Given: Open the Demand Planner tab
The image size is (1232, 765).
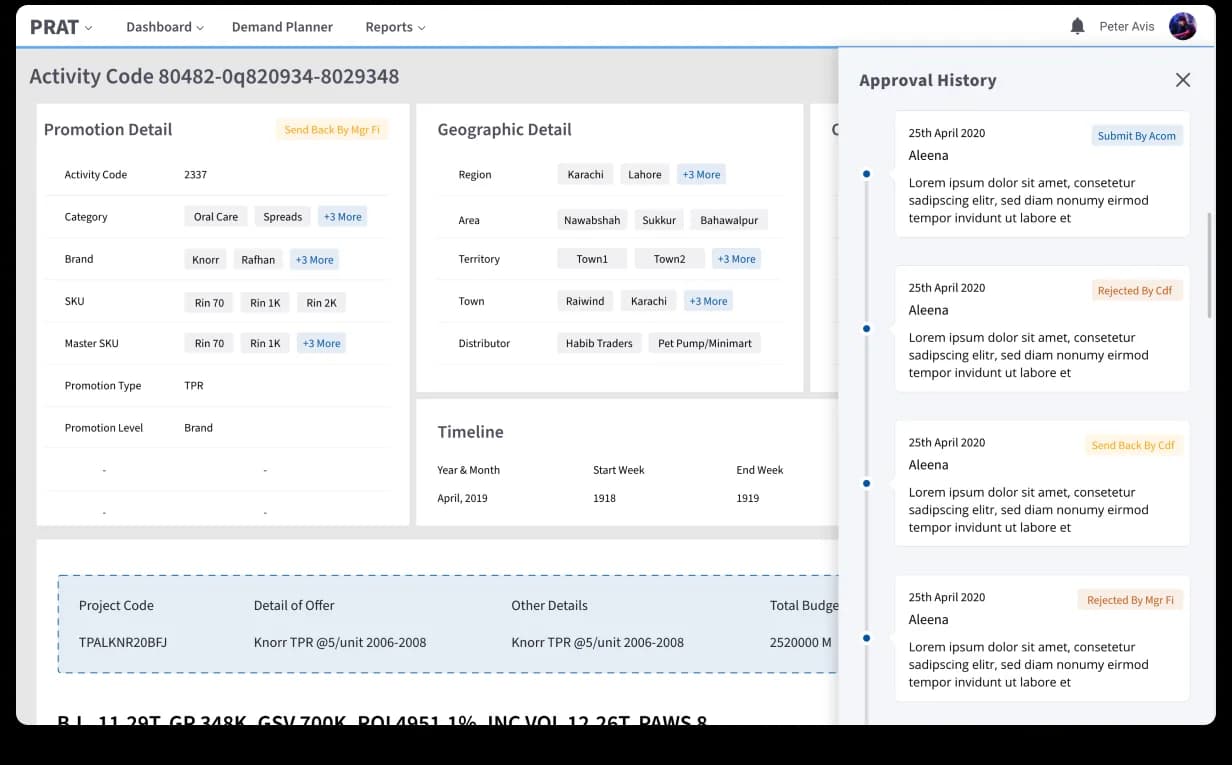Looking at the screenshot, I should click(282, 27).
